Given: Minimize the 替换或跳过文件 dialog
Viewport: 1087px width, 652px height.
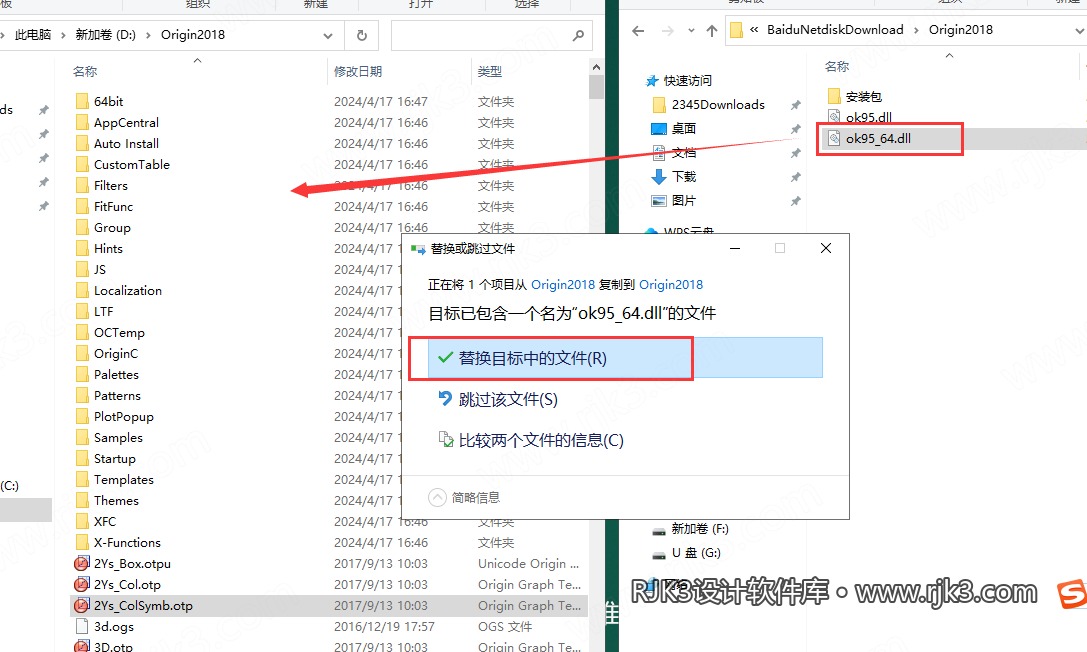Looking at the screenshot, I should click(735, 248).
